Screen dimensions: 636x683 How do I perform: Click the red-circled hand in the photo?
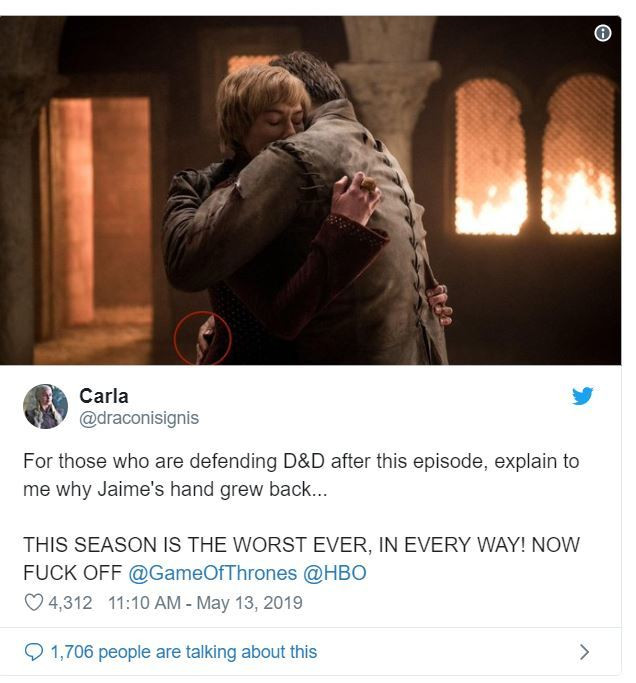tap(203, 338)
